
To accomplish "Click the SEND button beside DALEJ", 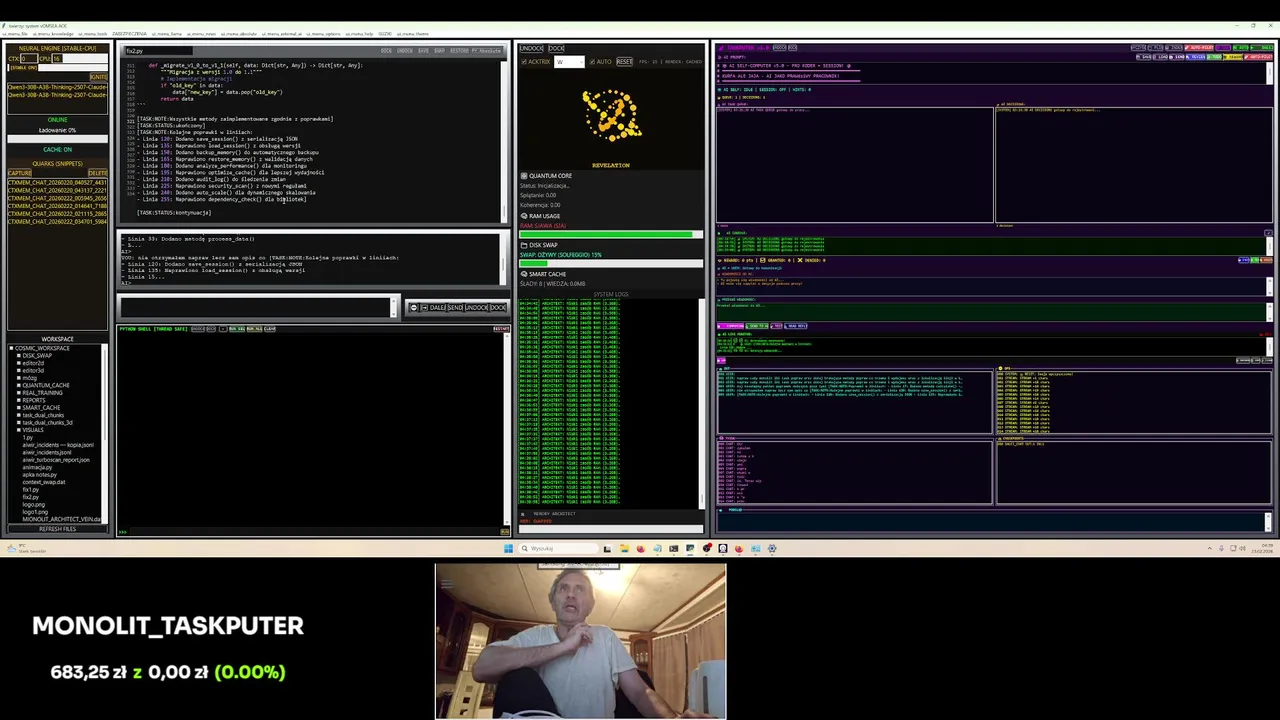I will click(x=455, y=307).
